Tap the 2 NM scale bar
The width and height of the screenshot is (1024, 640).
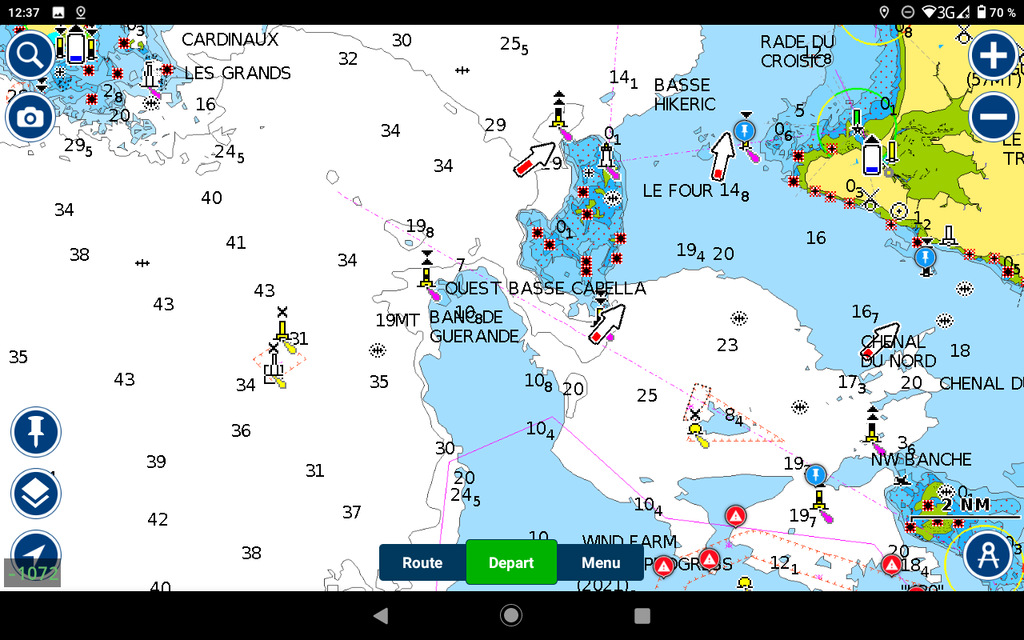pyautogui.click(x=965, y=509)
